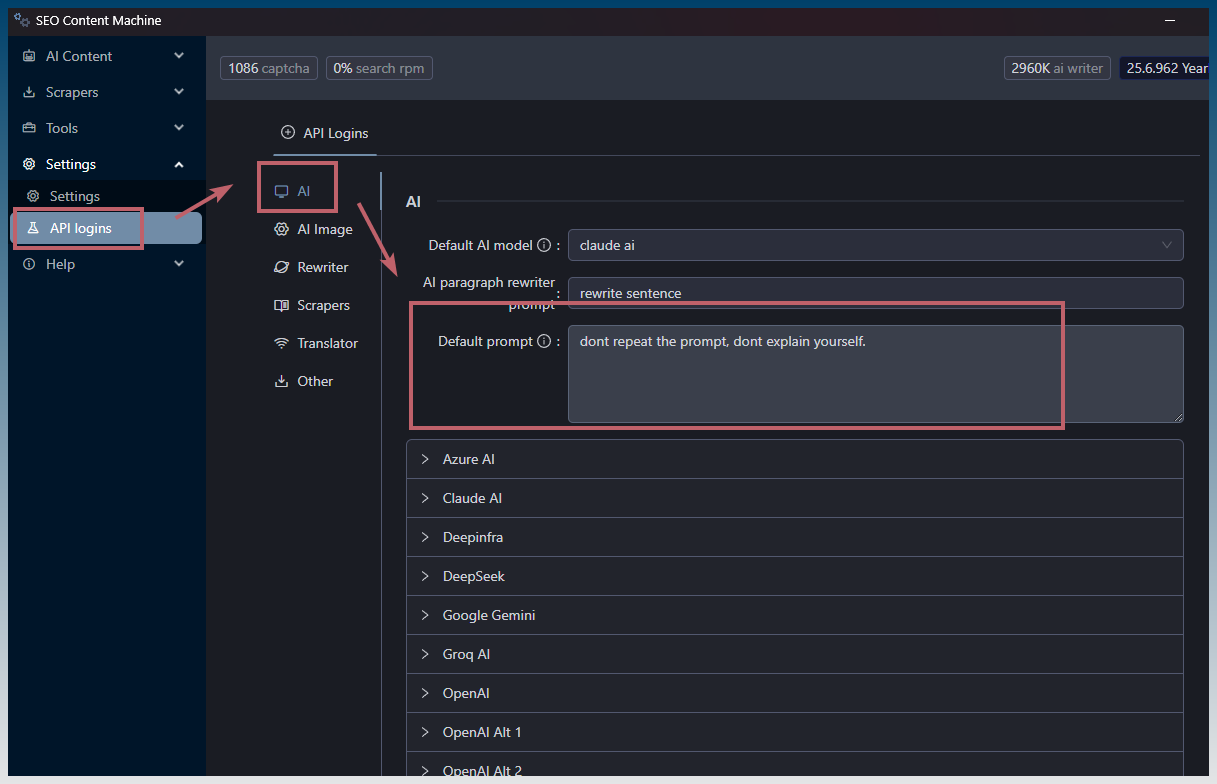Viewport: 1217px width, 784px height.
Task: Click the AI paragraph rewriter prompt field
Action: click(875, 293)
